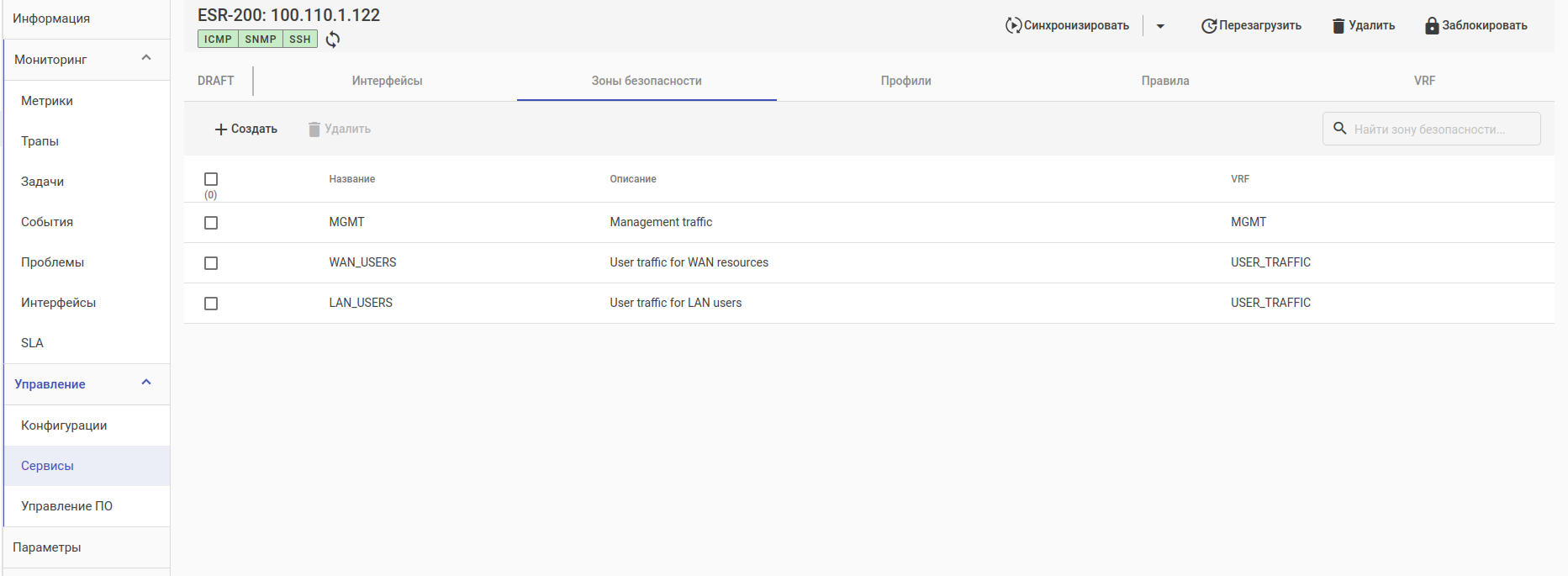Click the plus icon to create a zone
1568x576 pixels.
click(x=221, y=129)
